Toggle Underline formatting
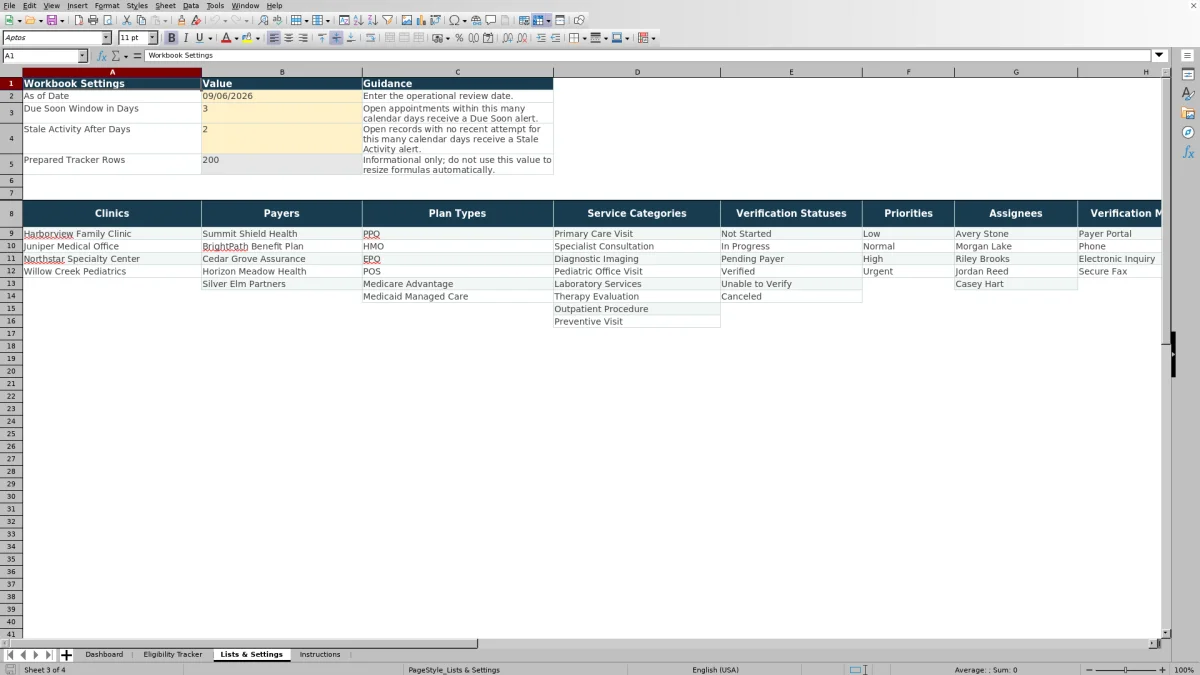Viewport: 1200px width, 675px height. pos(199,38)
